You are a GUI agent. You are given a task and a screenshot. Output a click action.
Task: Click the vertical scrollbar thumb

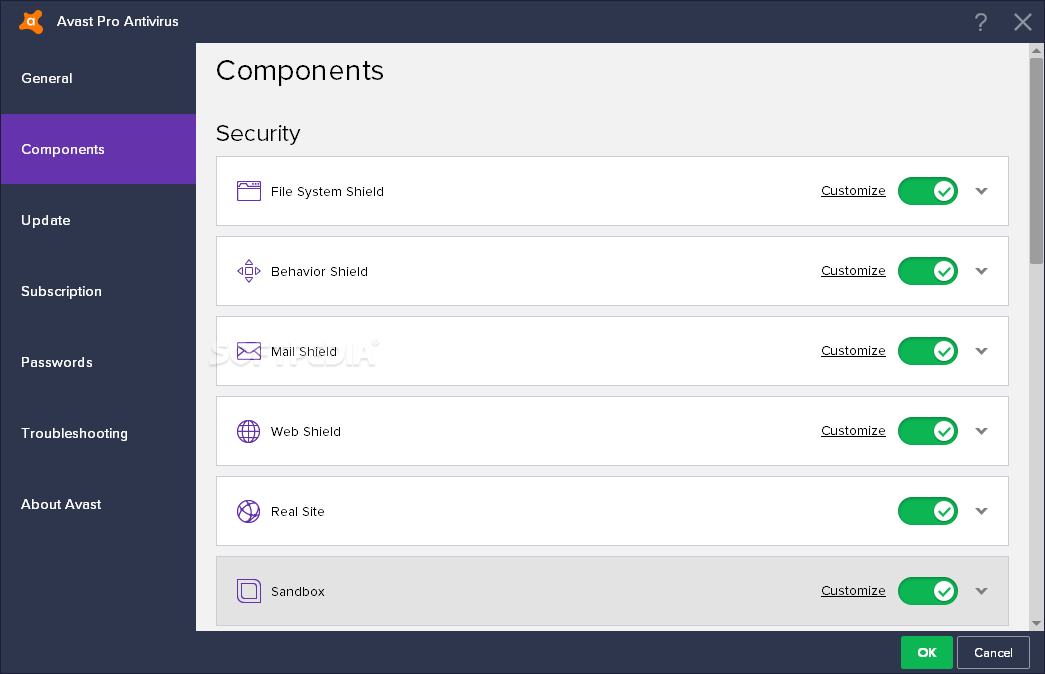1036,160
